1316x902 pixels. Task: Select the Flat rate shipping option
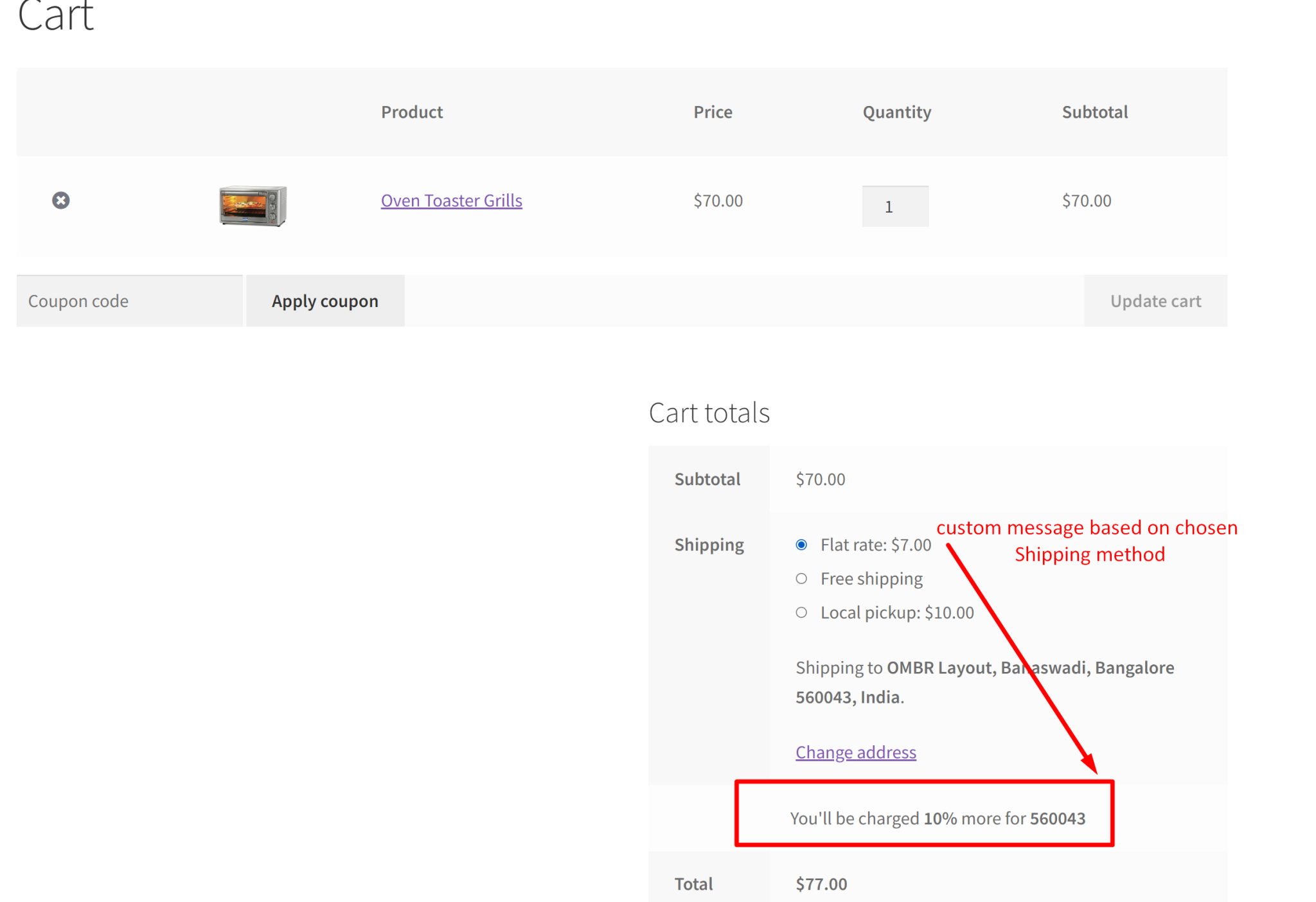[x=801, y=544]
